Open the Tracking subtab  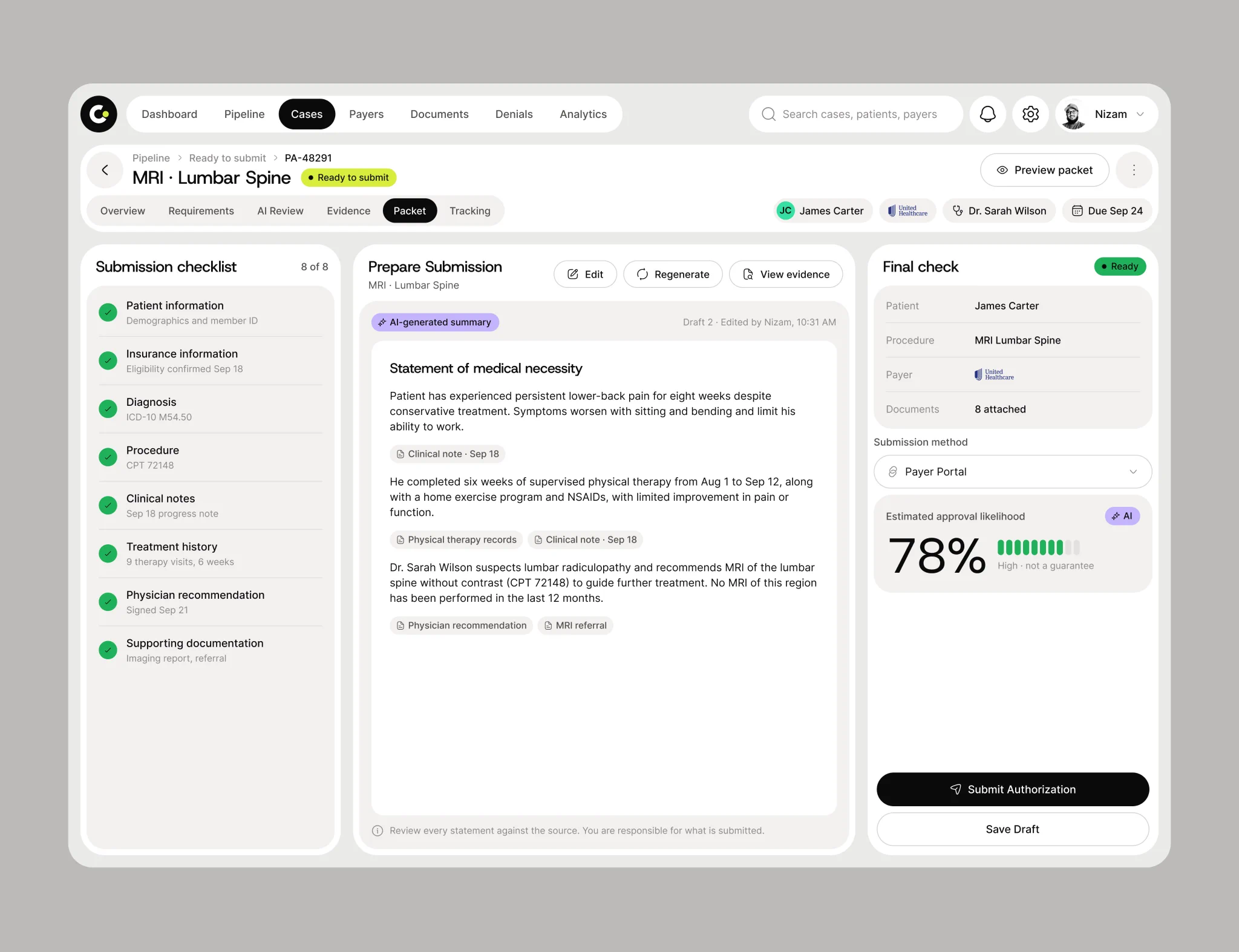coord(469,210)
